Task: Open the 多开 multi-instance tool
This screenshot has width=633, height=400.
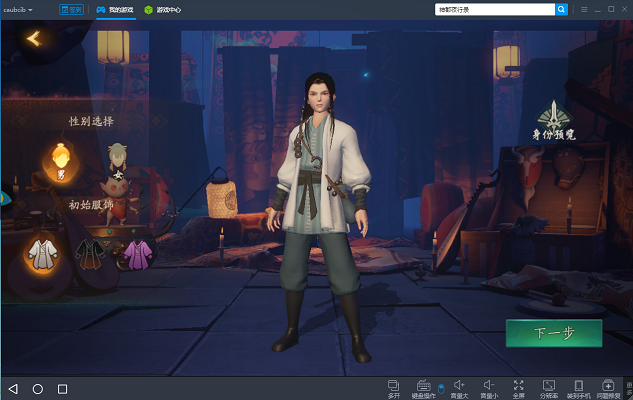Action: [x=394, y=389]
